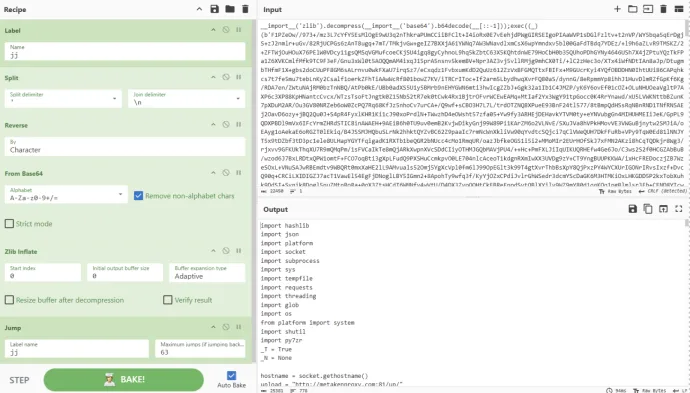Change output Raw Bytes encoding
Image resolution: width=690 pixels, height=393 pixels.
point(650,390)
